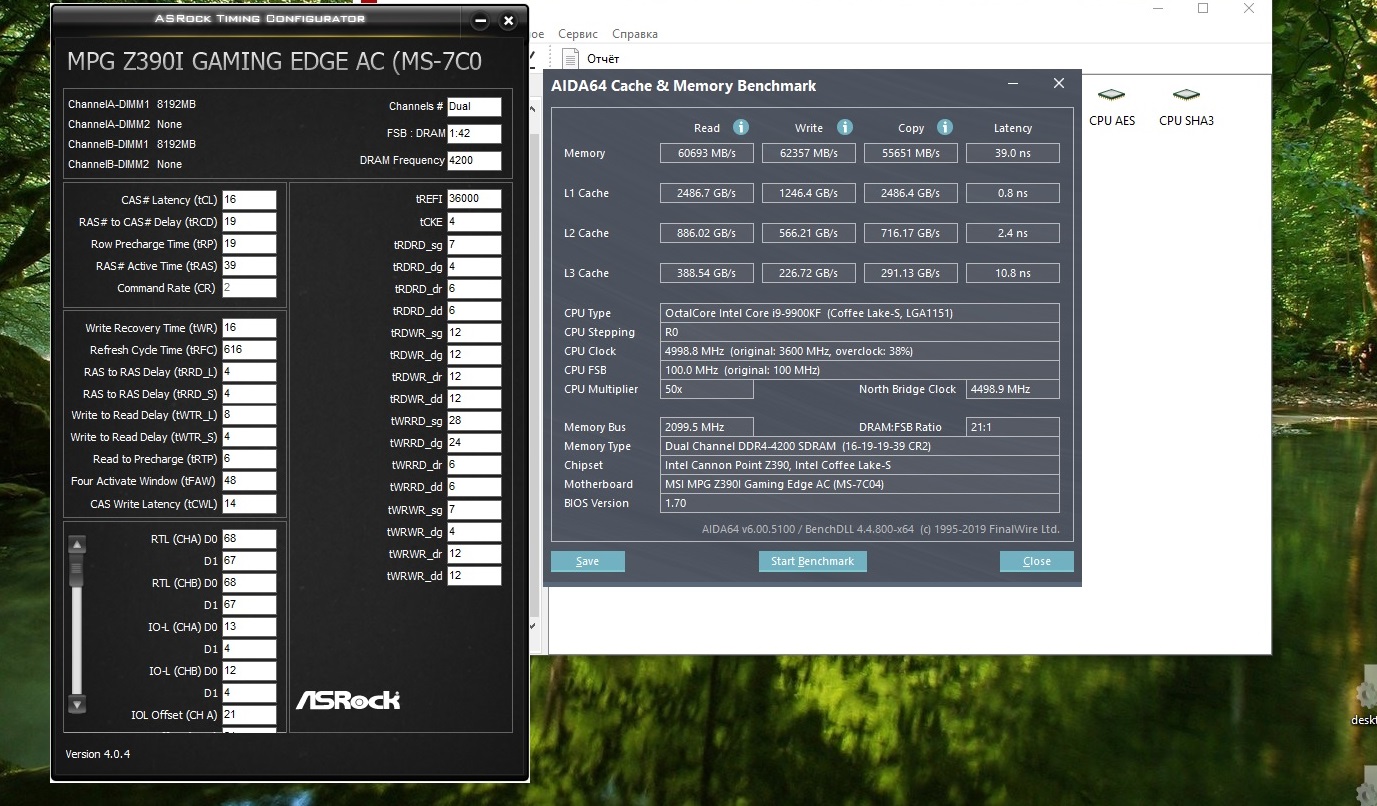The image size is (1377, 806).
Task: Click the info icon next to Write
Action: (x=845, y=127)
